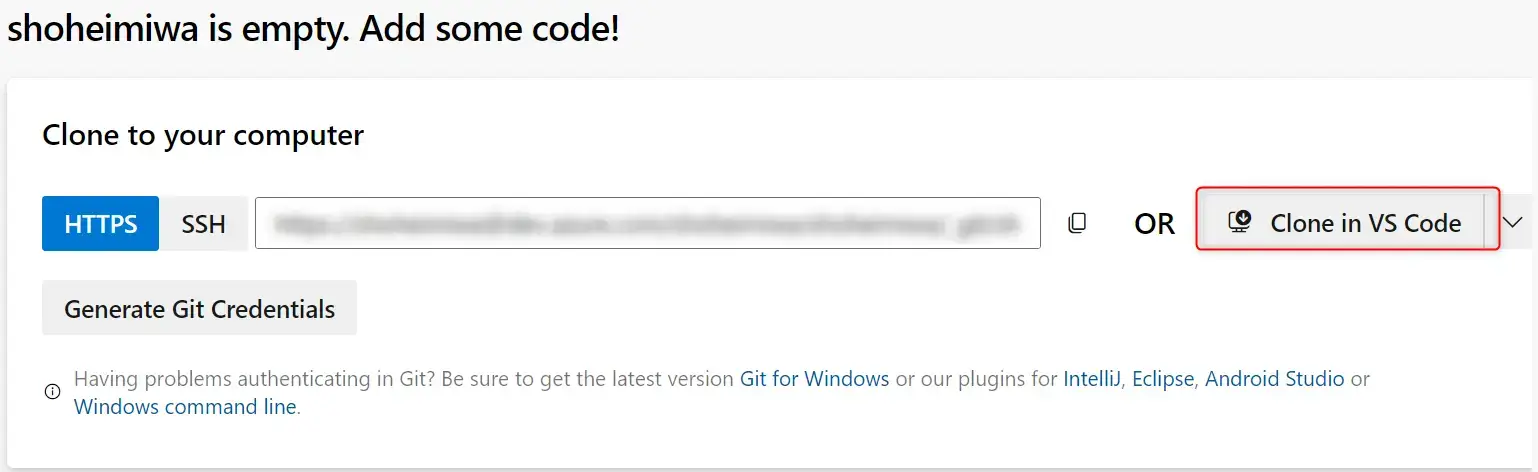Click the 'shoheimiwa is empty' page title
Image resolution: width=1538 pixels, height=472 pixels.
click(x=313, y=27)
